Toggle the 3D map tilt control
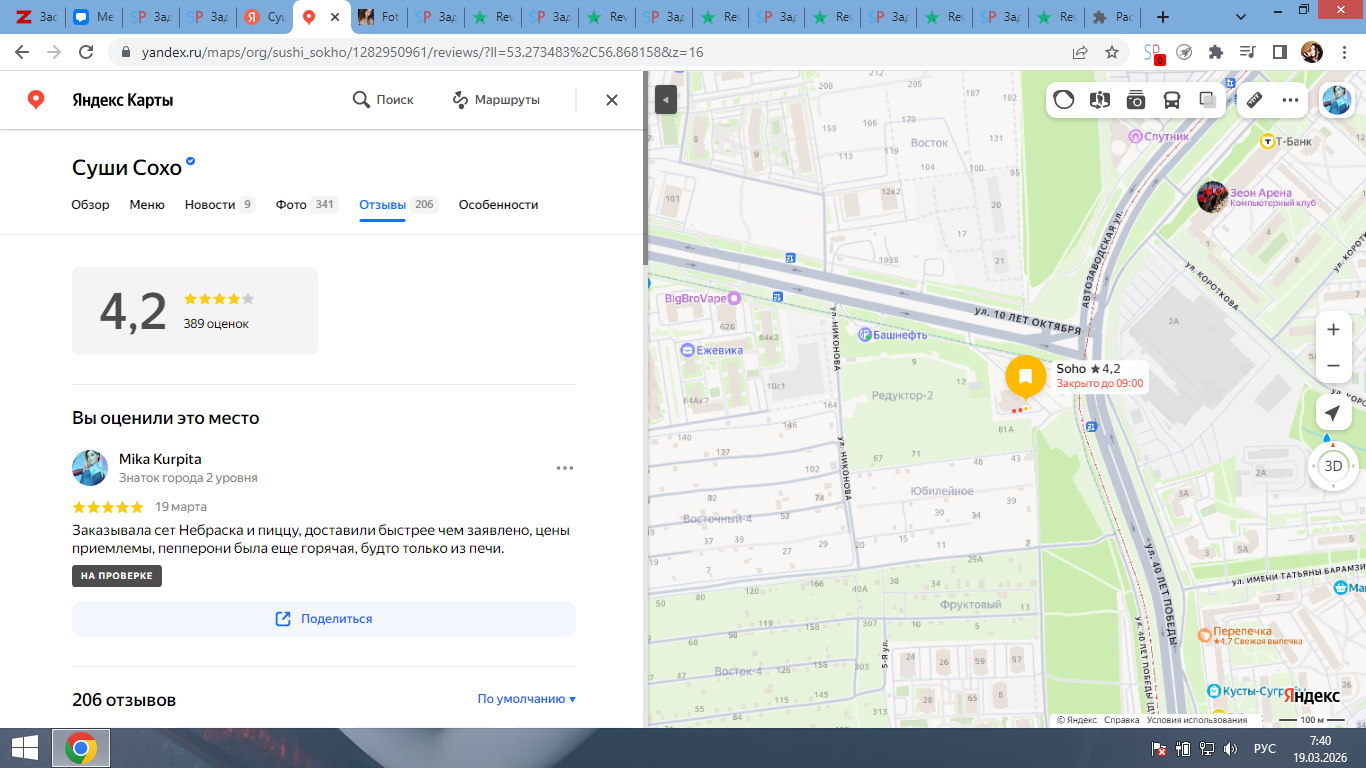Screen dimensions: 1366x768 pos(1333,466)
